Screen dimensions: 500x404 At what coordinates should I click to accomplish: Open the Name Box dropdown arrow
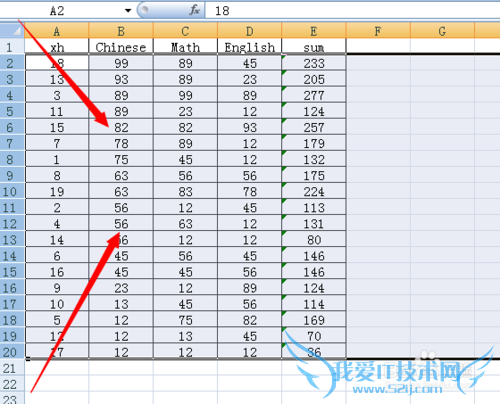coord(128,11)
